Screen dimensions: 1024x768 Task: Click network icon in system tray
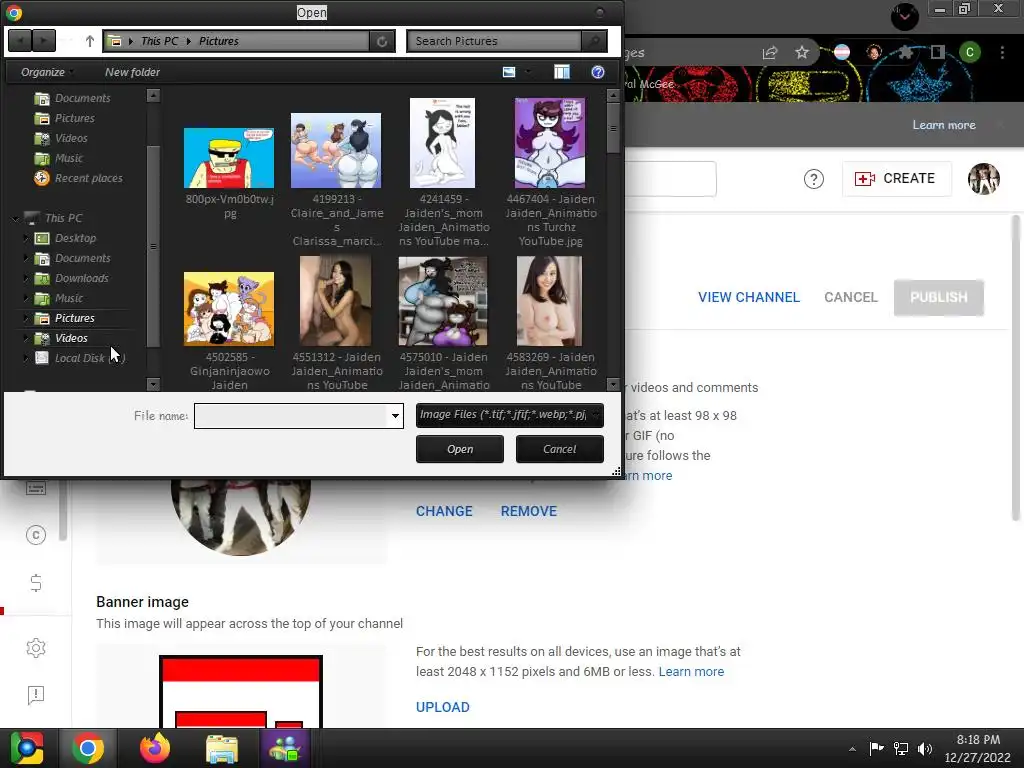click(901, 749)
